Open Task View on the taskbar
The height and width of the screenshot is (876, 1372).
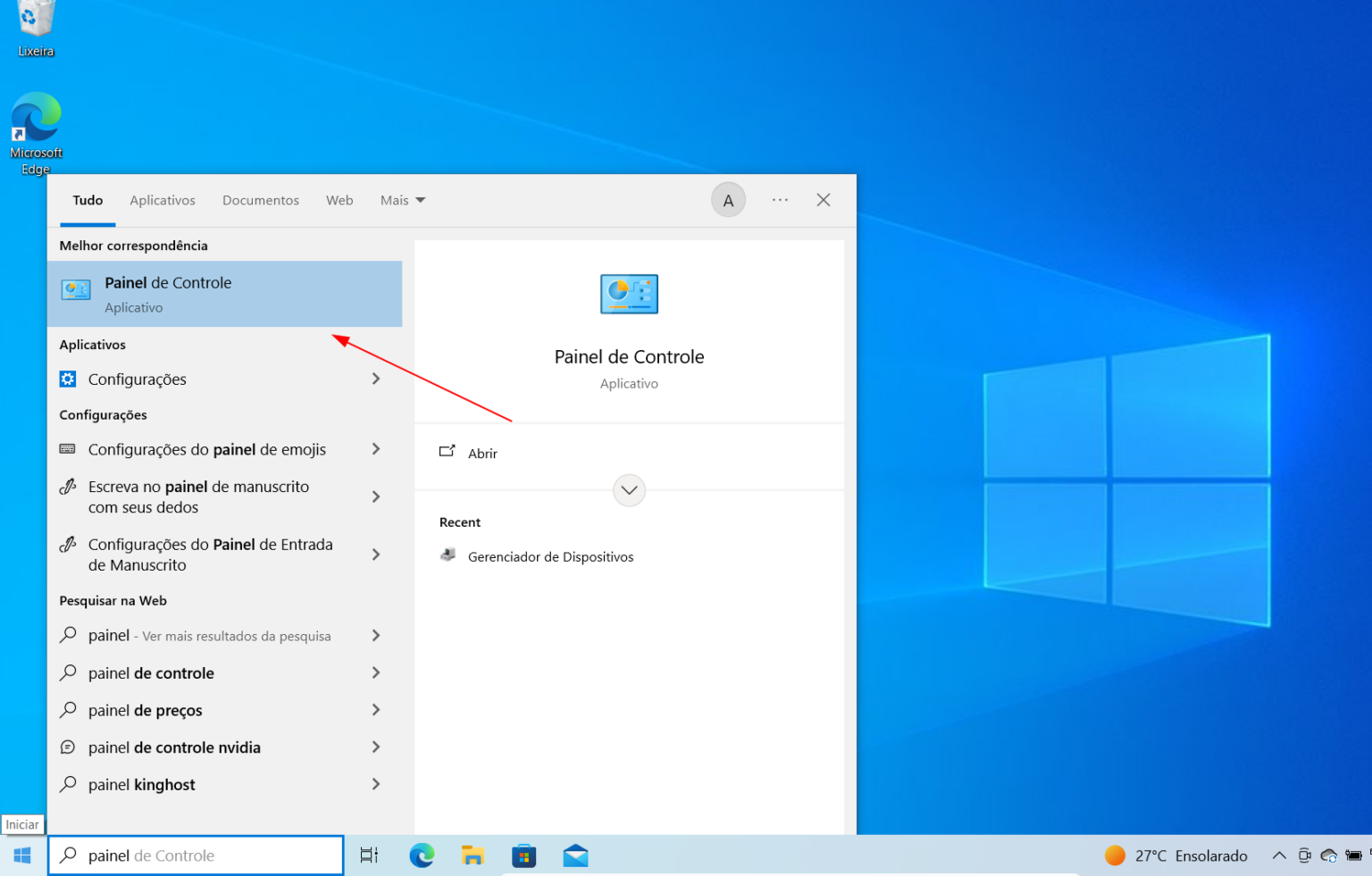[x=369, y=855]
